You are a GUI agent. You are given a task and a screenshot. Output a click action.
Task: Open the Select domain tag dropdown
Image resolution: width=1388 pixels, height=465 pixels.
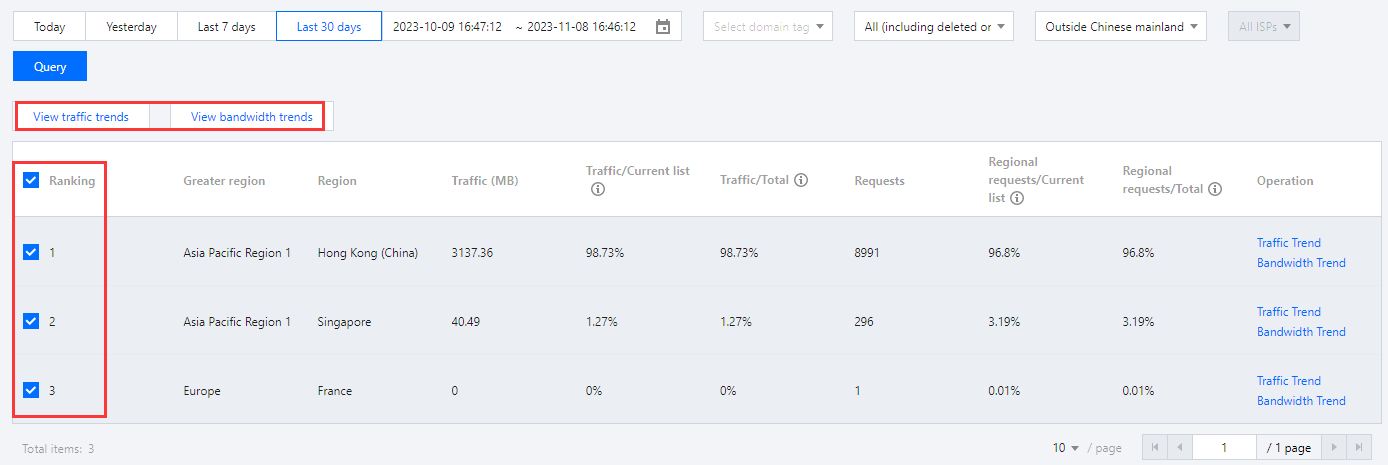pos(768,27)
